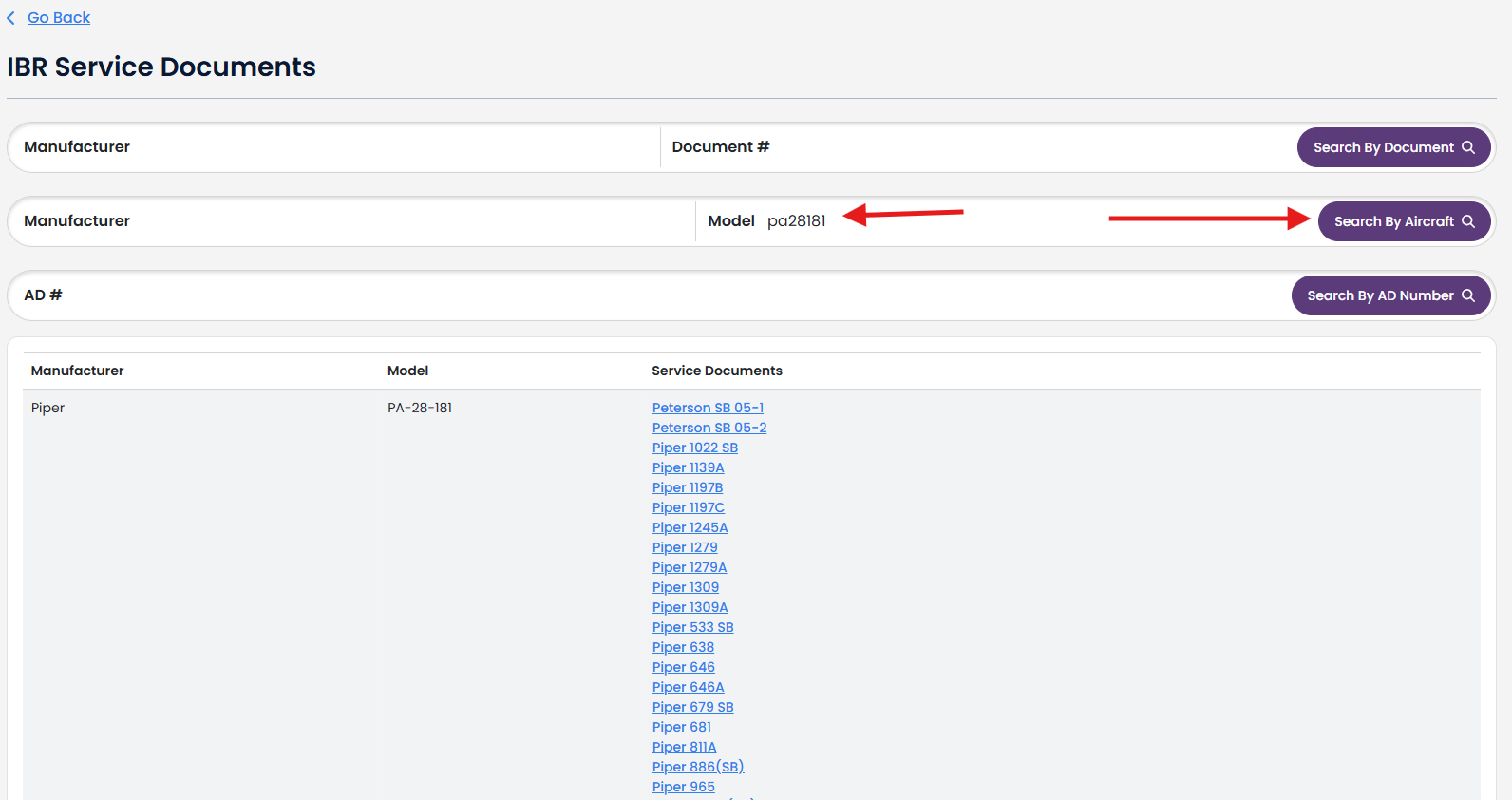The height and width of the screenshot is (800, 1512).
Task: Open Piper 965 document link
Action: [x=684, y=787]
